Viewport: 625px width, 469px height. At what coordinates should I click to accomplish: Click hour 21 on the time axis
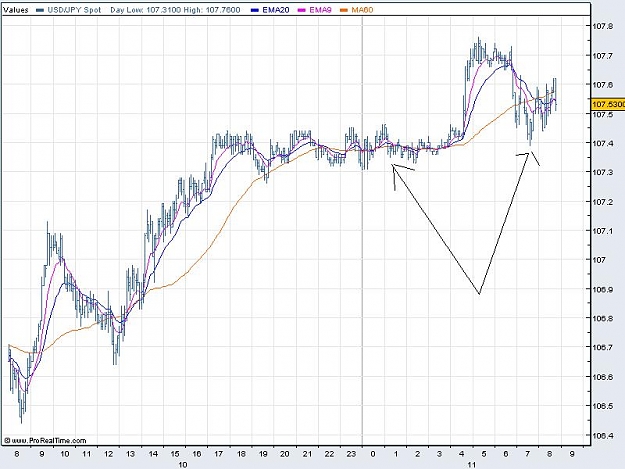307,454
